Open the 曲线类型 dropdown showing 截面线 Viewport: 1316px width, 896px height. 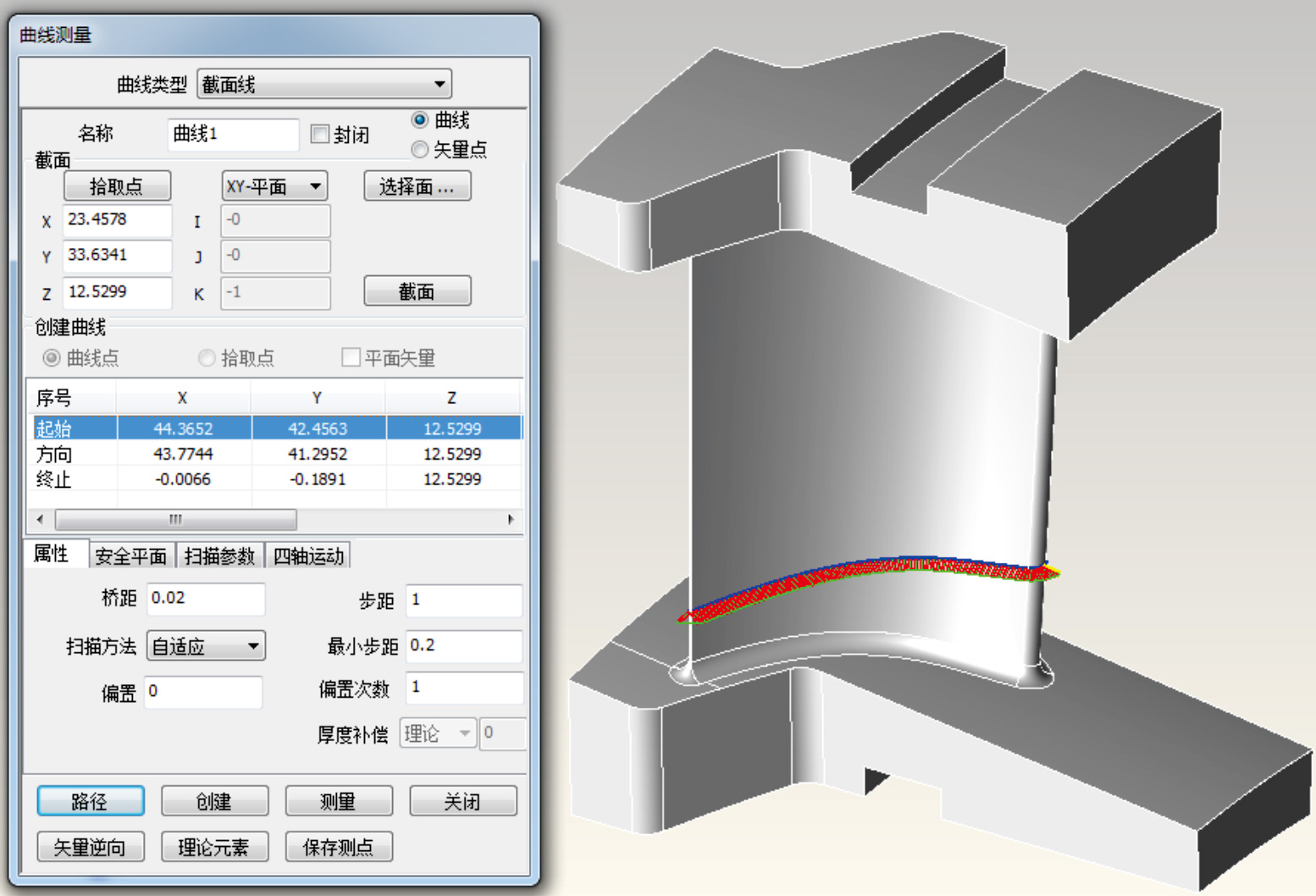(323, 84)
